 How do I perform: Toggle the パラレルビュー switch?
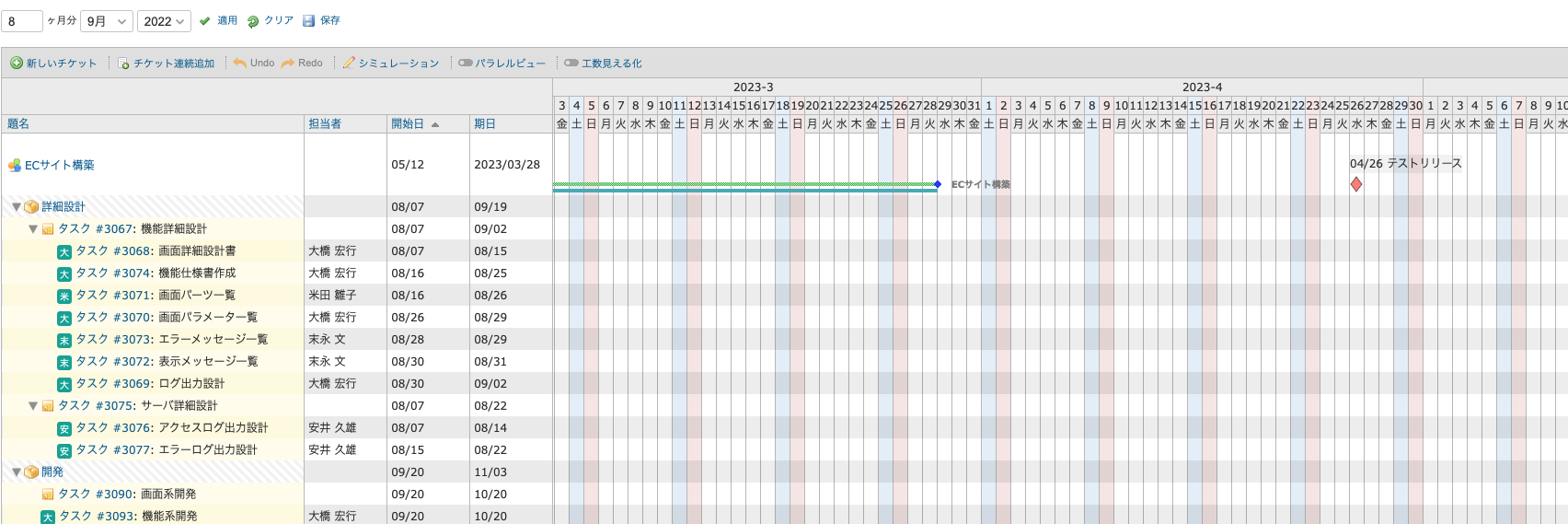[466, 64]
